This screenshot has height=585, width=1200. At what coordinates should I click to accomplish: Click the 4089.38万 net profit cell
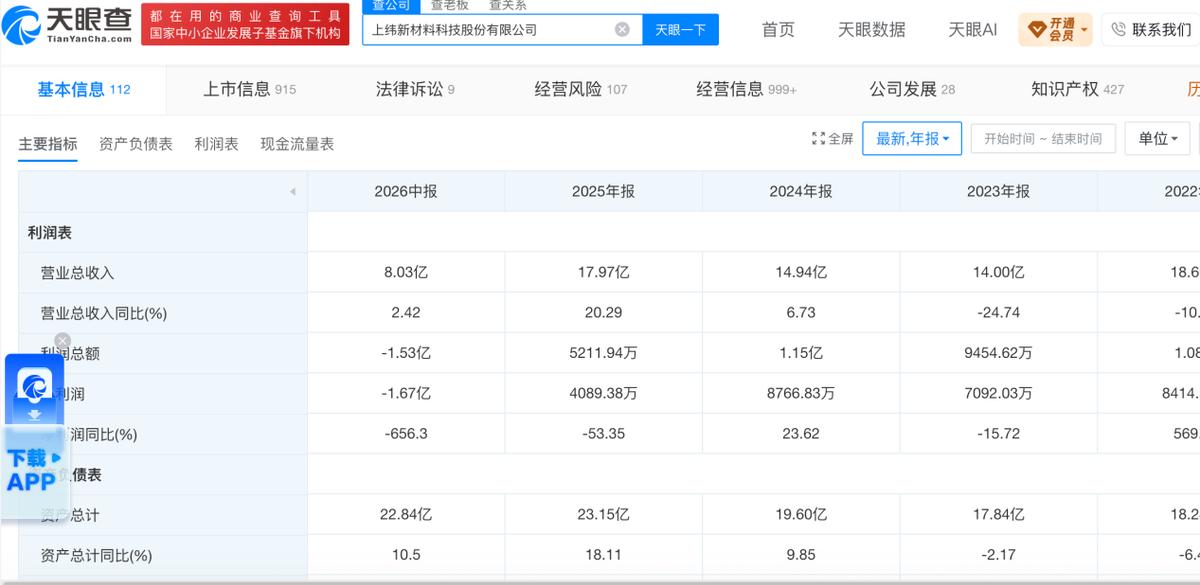click(603, 394)
